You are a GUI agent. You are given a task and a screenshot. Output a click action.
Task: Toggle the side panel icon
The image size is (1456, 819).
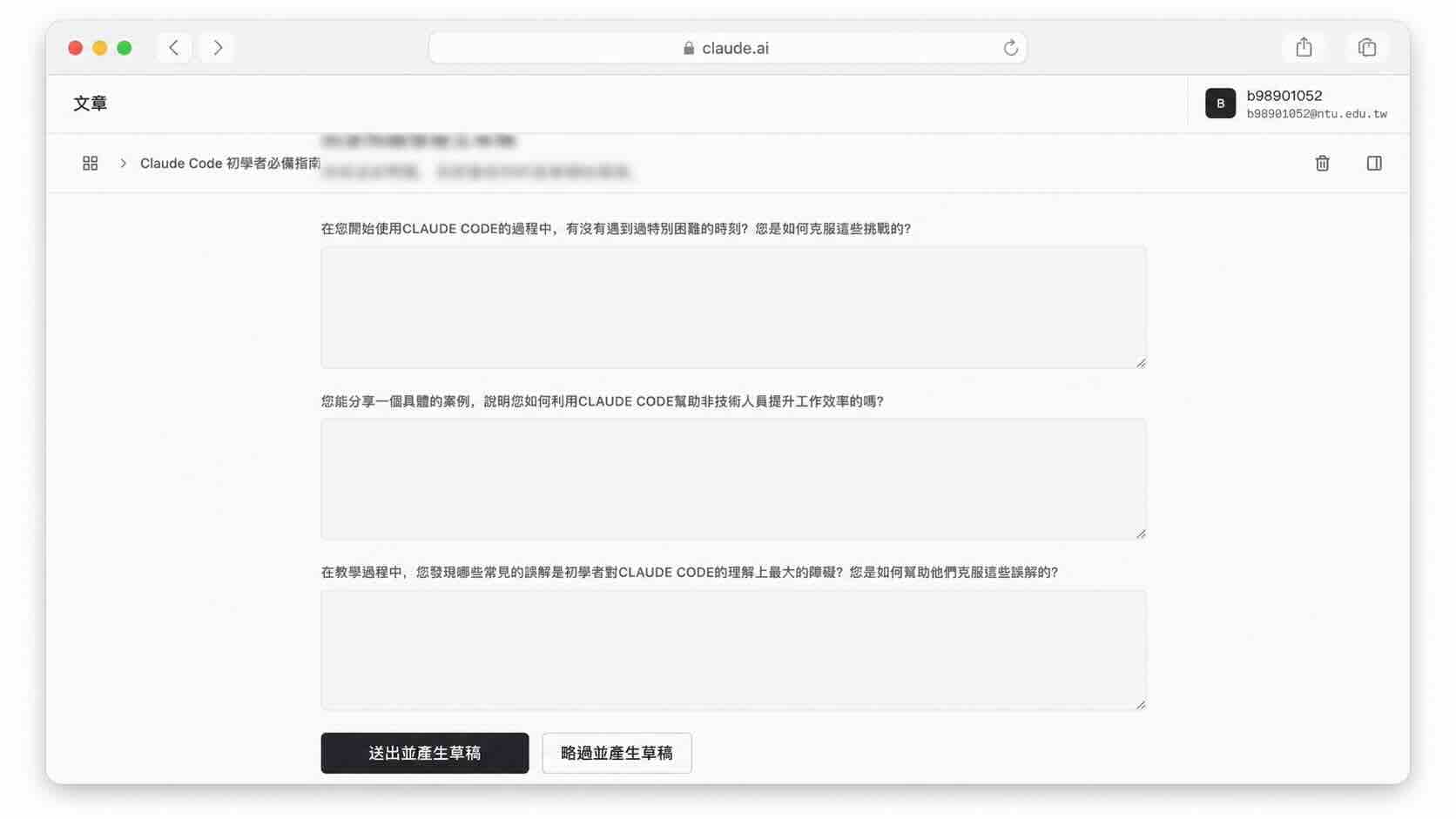coord(1374,163)
